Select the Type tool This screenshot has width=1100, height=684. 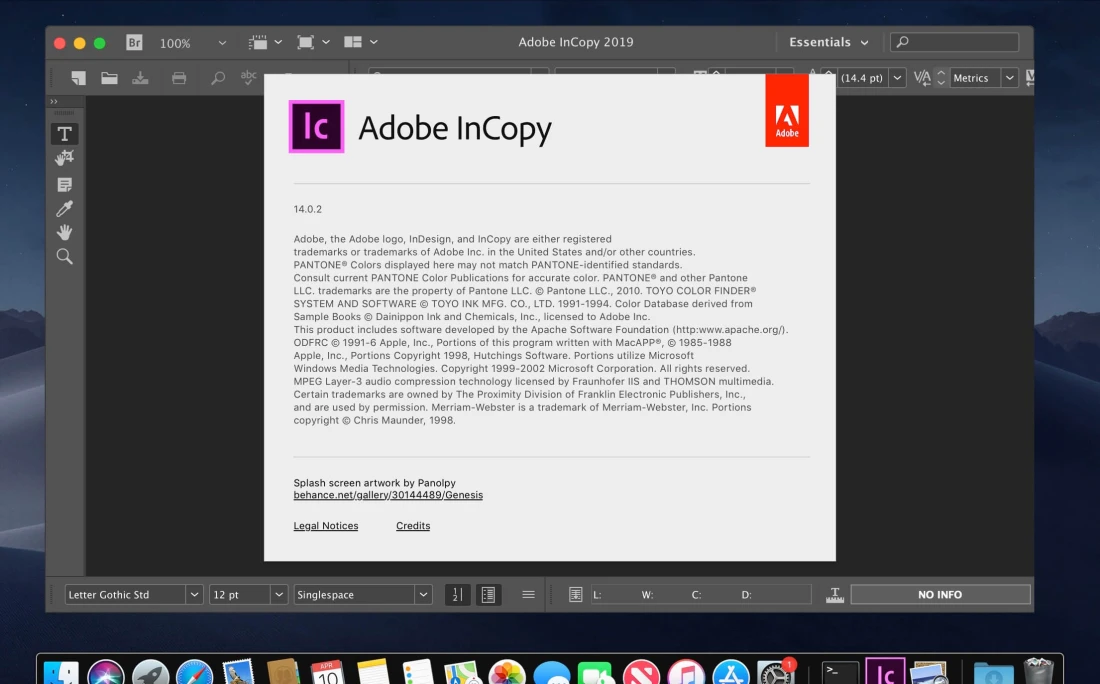point(64,134)
